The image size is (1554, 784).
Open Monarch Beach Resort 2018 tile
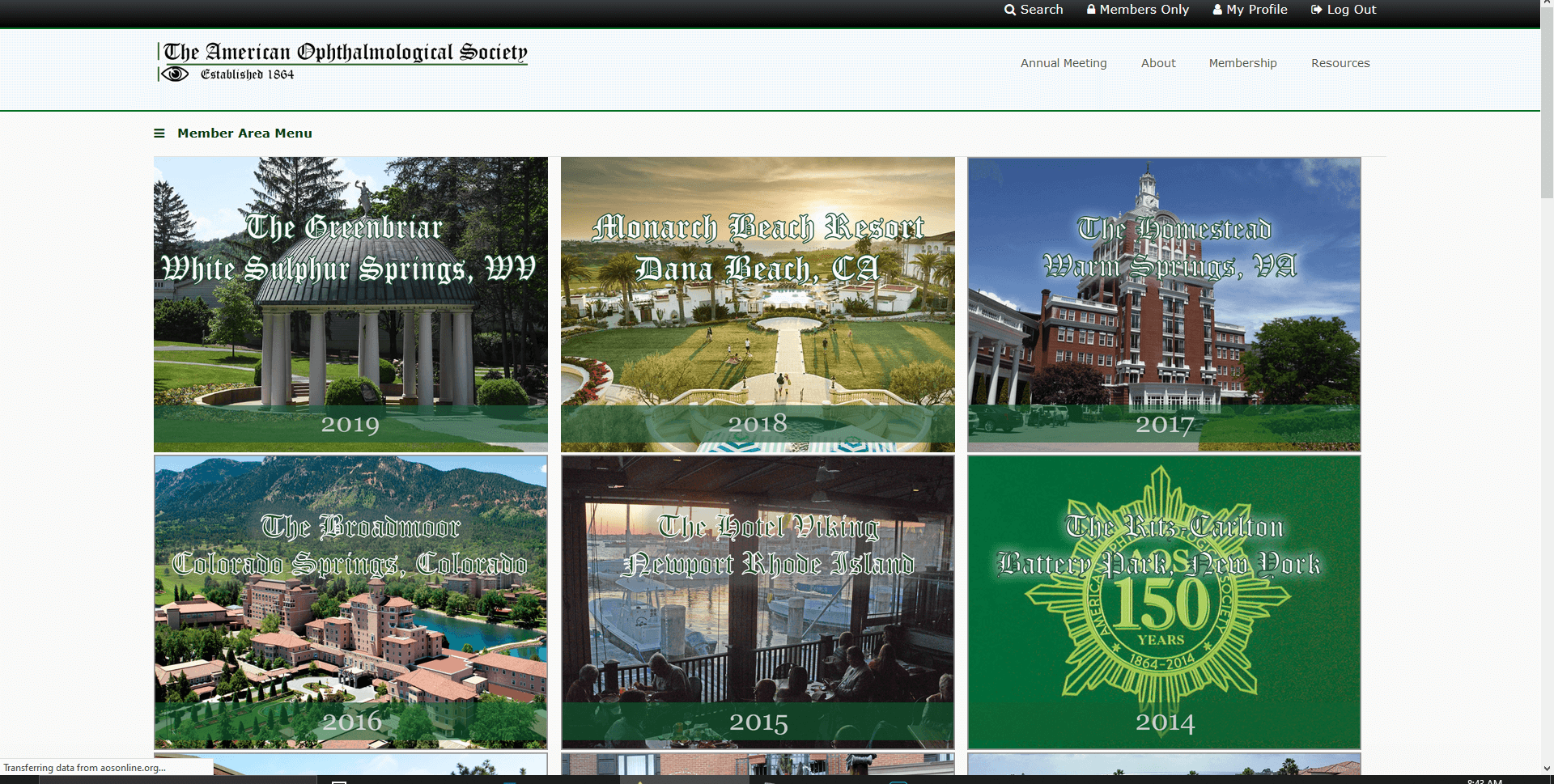758,304
